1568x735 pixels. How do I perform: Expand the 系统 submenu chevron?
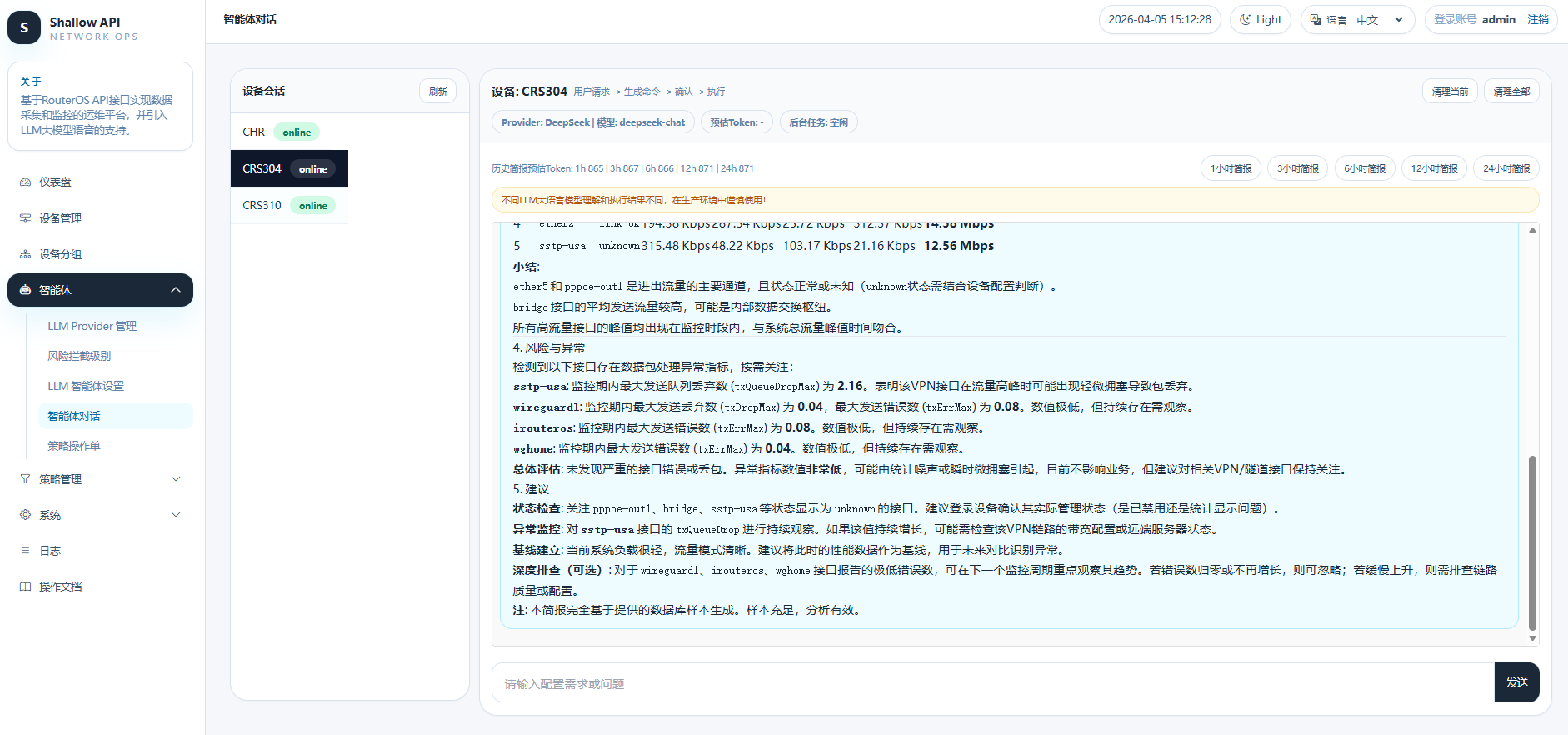[176, 515]
